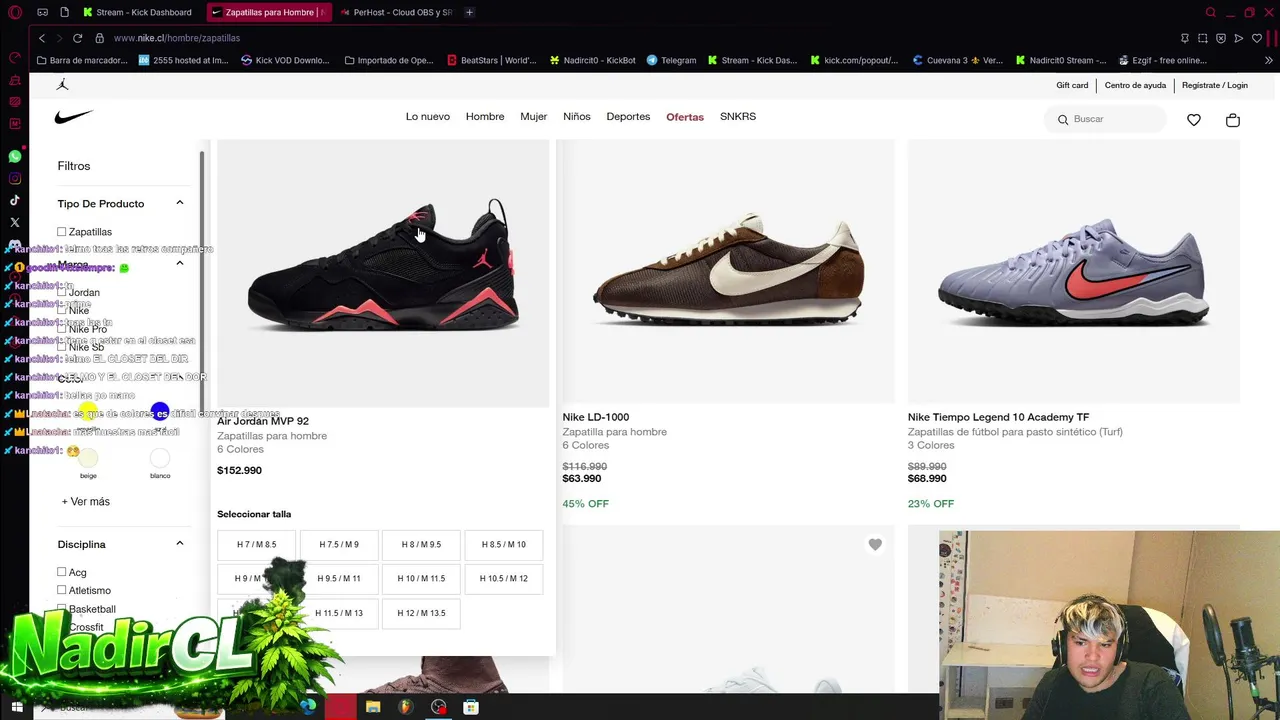Viewport: 1280px width, 720px height.
Task: Switch to PerHost Cloud OBS tab
Action: coord(395,12)
